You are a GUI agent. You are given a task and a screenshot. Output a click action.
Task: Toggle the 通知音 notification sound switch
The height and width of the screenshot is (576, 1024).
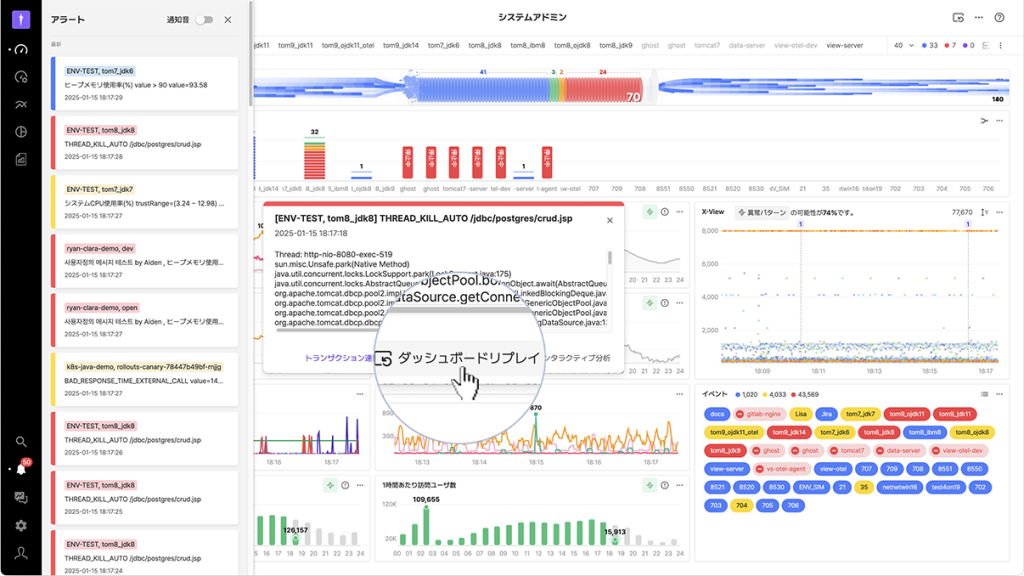203,19
